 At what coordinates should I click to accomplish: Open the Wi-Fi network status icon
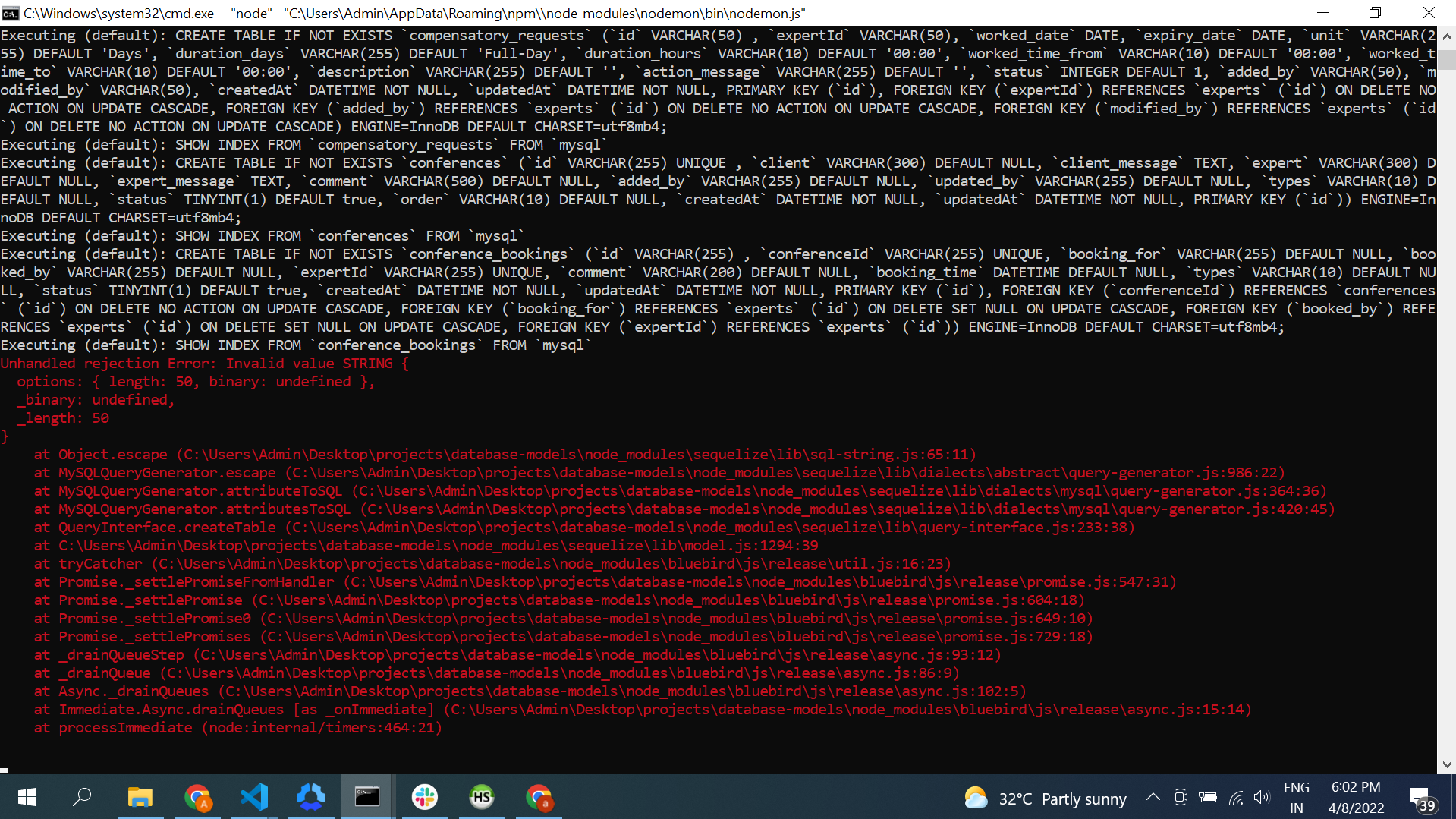pyautogui.click(x=1235, y=797)
